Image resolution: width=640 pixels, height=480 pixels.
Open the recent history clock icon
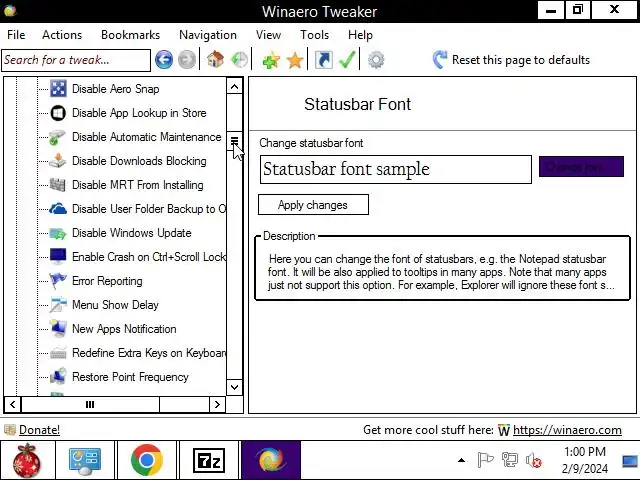239,60
